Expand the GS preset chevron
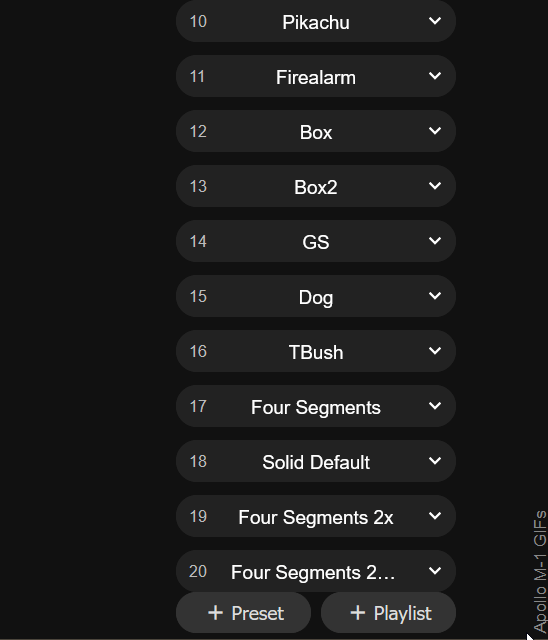 tap(435, 241)
